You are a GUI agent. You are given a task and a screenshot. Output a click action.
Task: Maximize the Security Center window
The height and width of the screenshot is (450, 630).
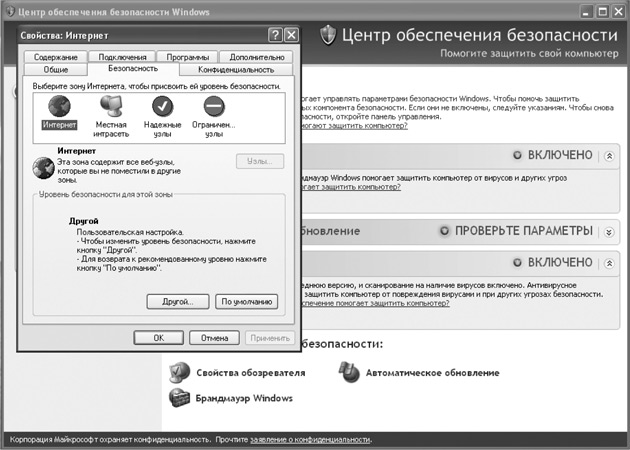603,12
